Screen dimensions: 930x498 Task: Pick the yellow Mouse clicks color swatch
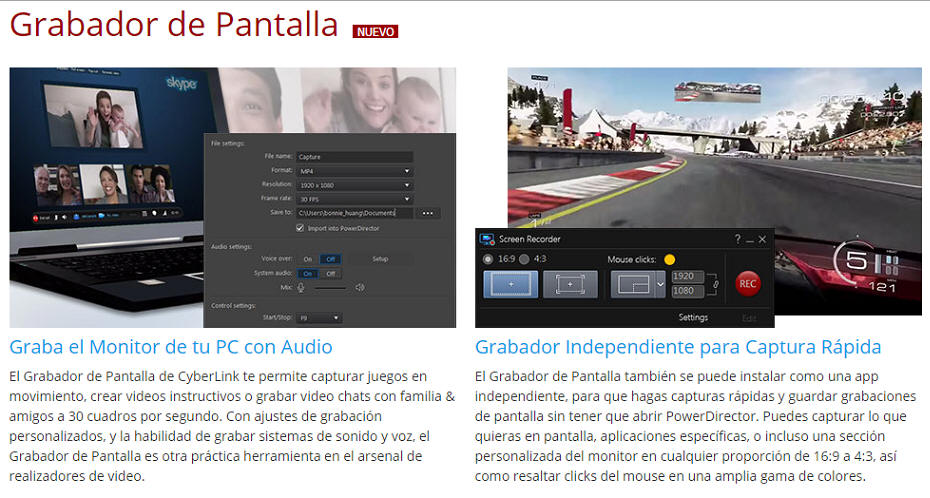point(669,259)
